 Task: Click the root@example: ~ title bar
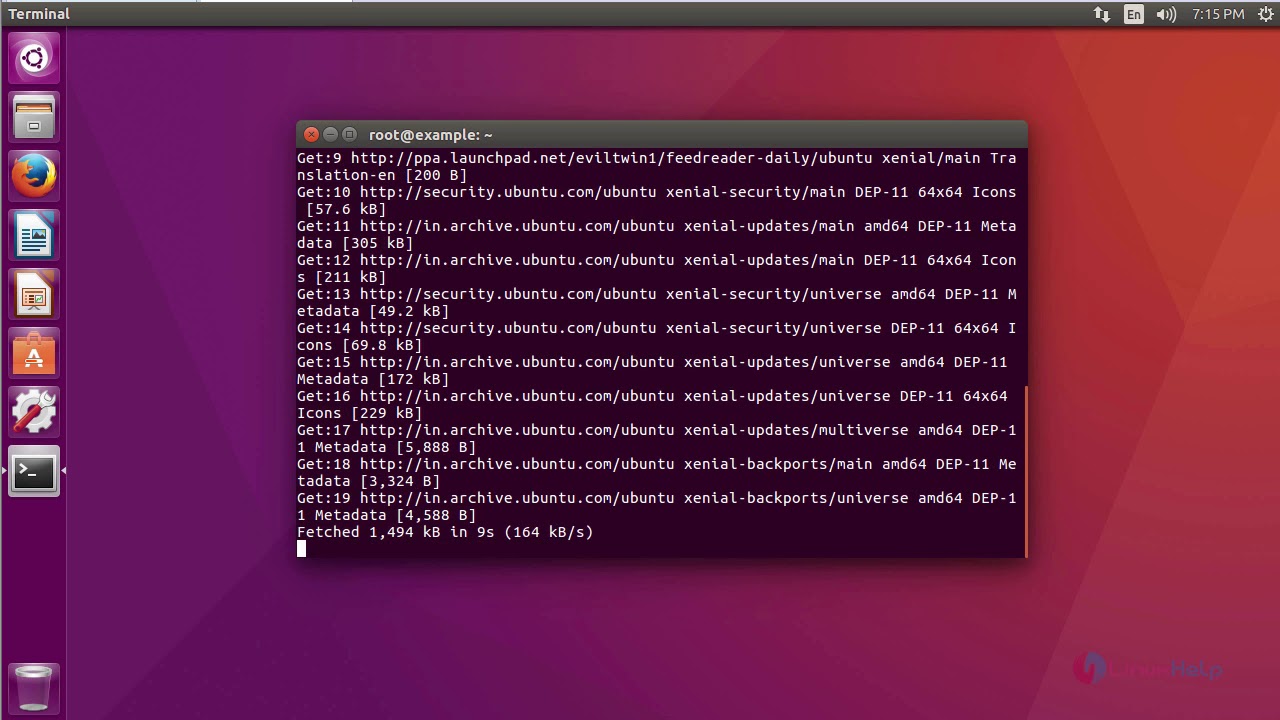pos(662,134)
